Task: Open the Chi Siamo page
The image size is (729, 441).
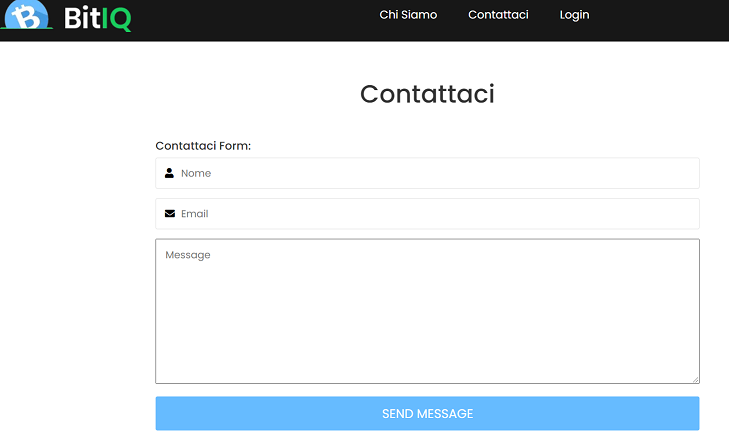Action: tap(408, 15)
